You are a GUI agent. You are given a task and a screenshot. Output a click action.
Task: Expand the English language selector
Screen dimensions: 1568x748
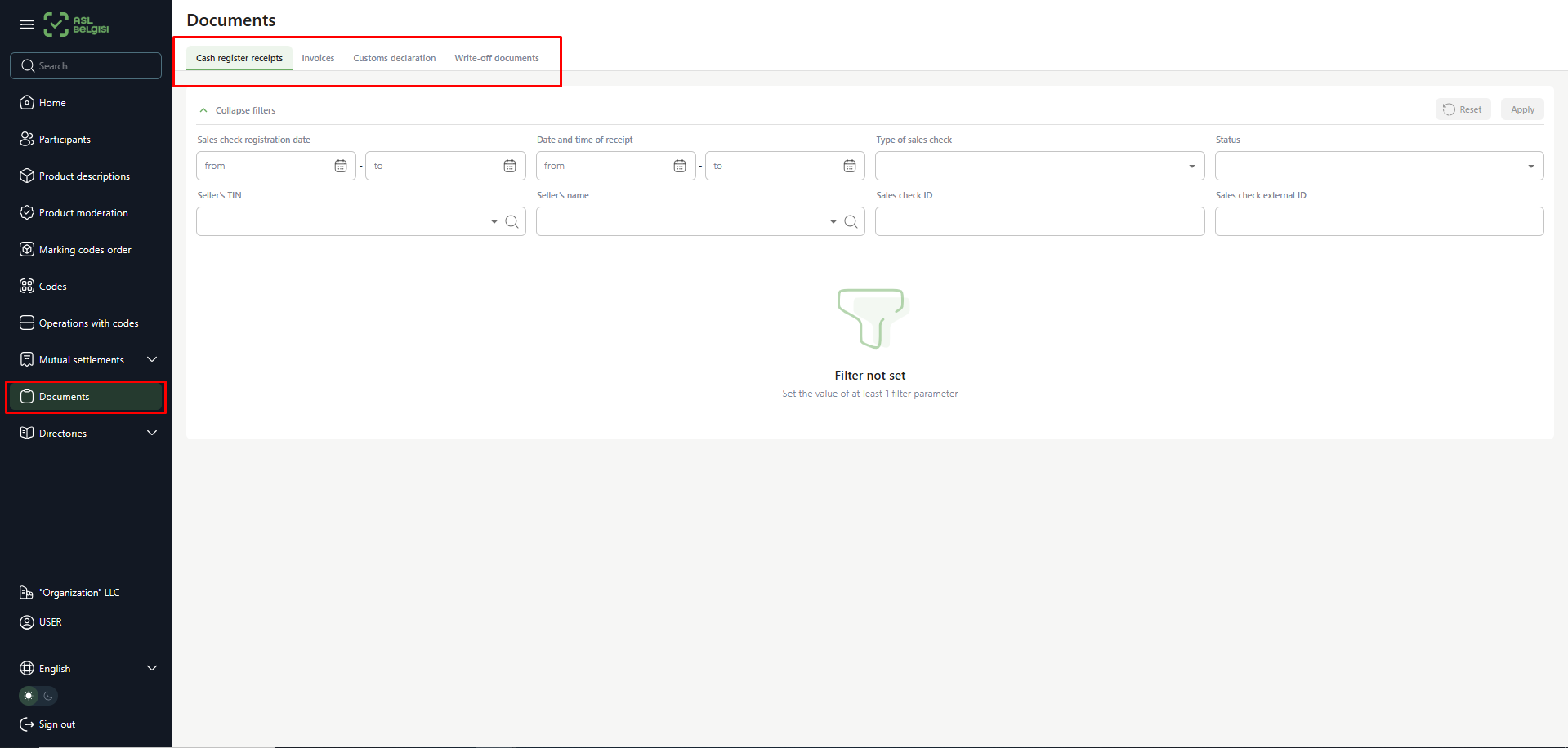pyautogui.click(x=152, y=668)
